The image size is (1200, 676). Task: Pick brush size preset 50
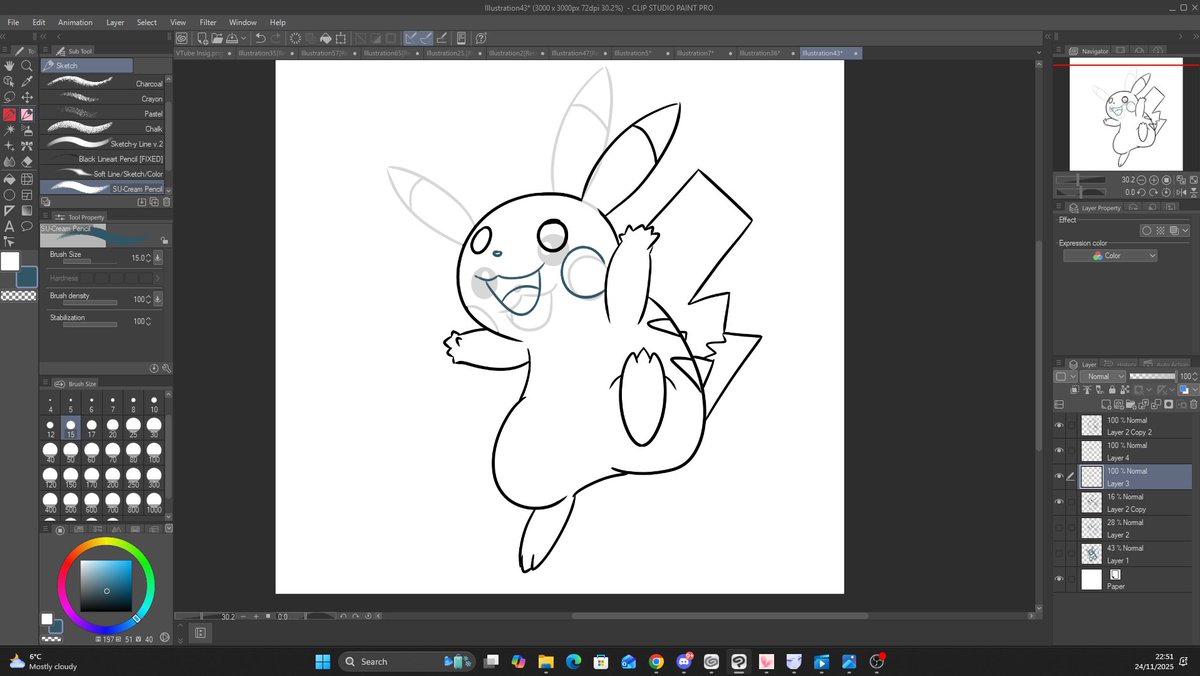pyautogui.click(x=70, y=452)
